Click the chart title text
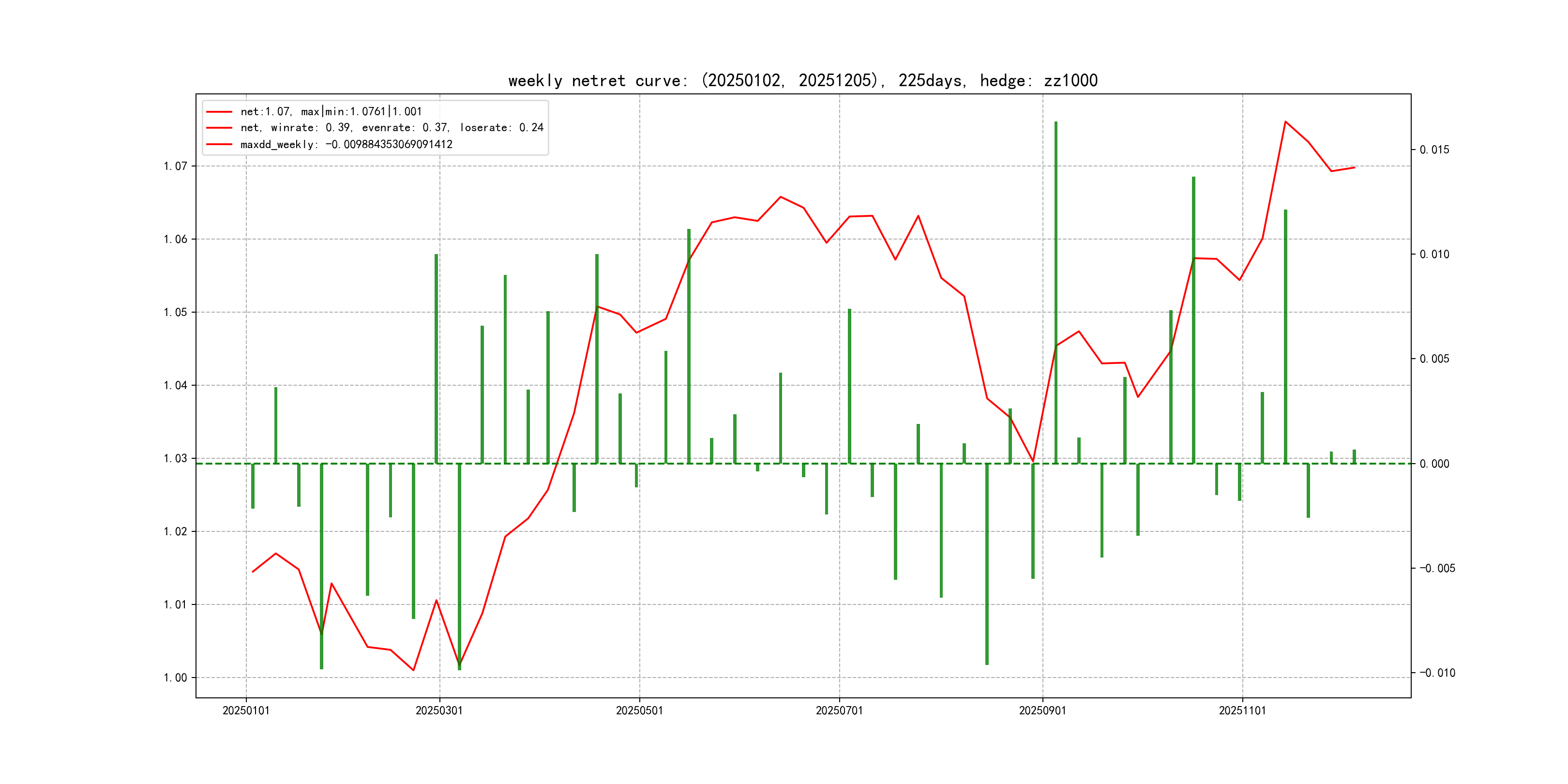The image size is (1568, 784). click(802, 80)
